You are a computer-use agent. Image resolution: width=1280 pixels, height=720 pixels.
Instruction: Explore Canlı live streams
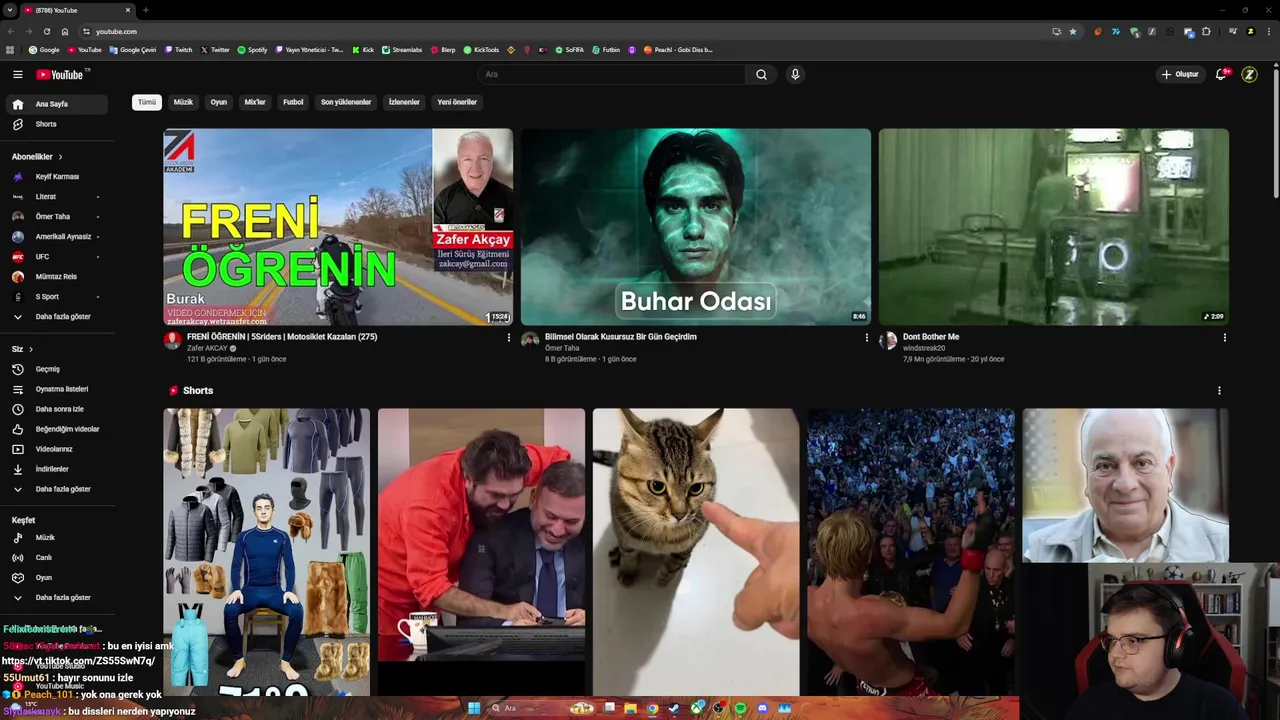tap(56, 558)
